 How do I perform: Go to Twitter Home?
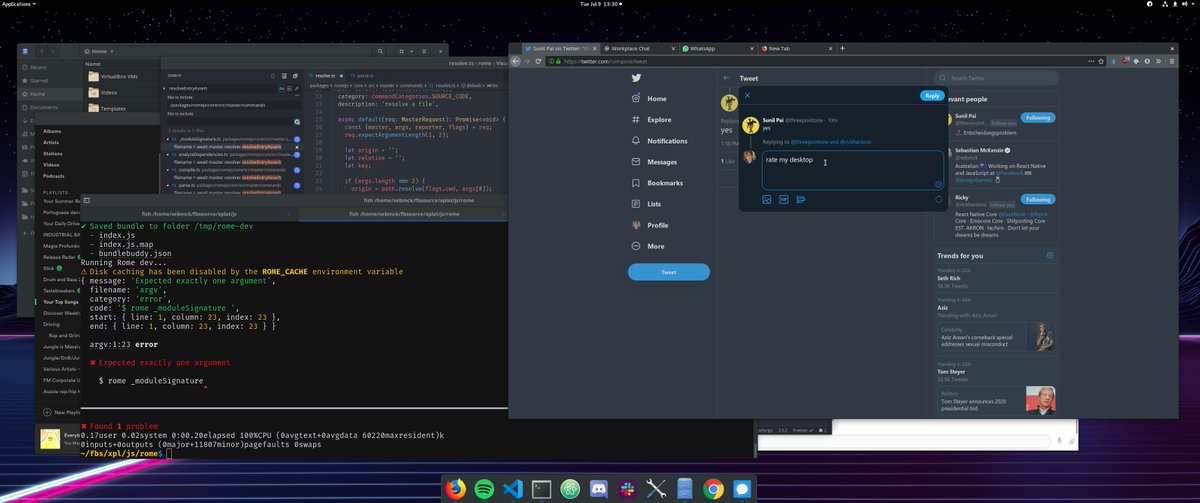tap(650, 99)
